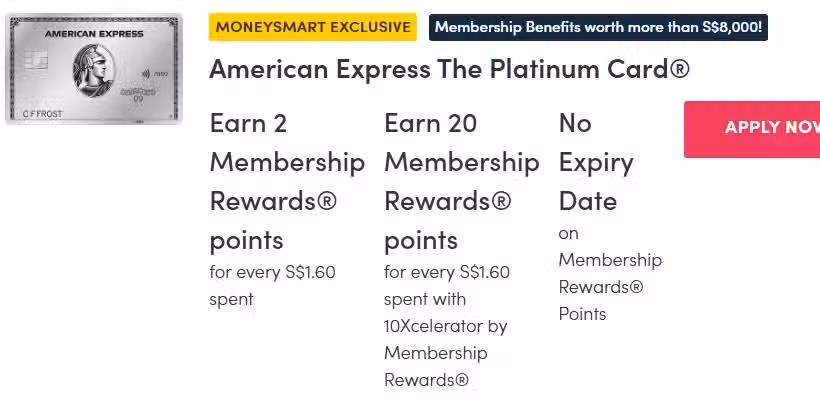Open the American Express Platinum Card title
Viewport: 820px width, 408px height.
click(x=449, y=69)
